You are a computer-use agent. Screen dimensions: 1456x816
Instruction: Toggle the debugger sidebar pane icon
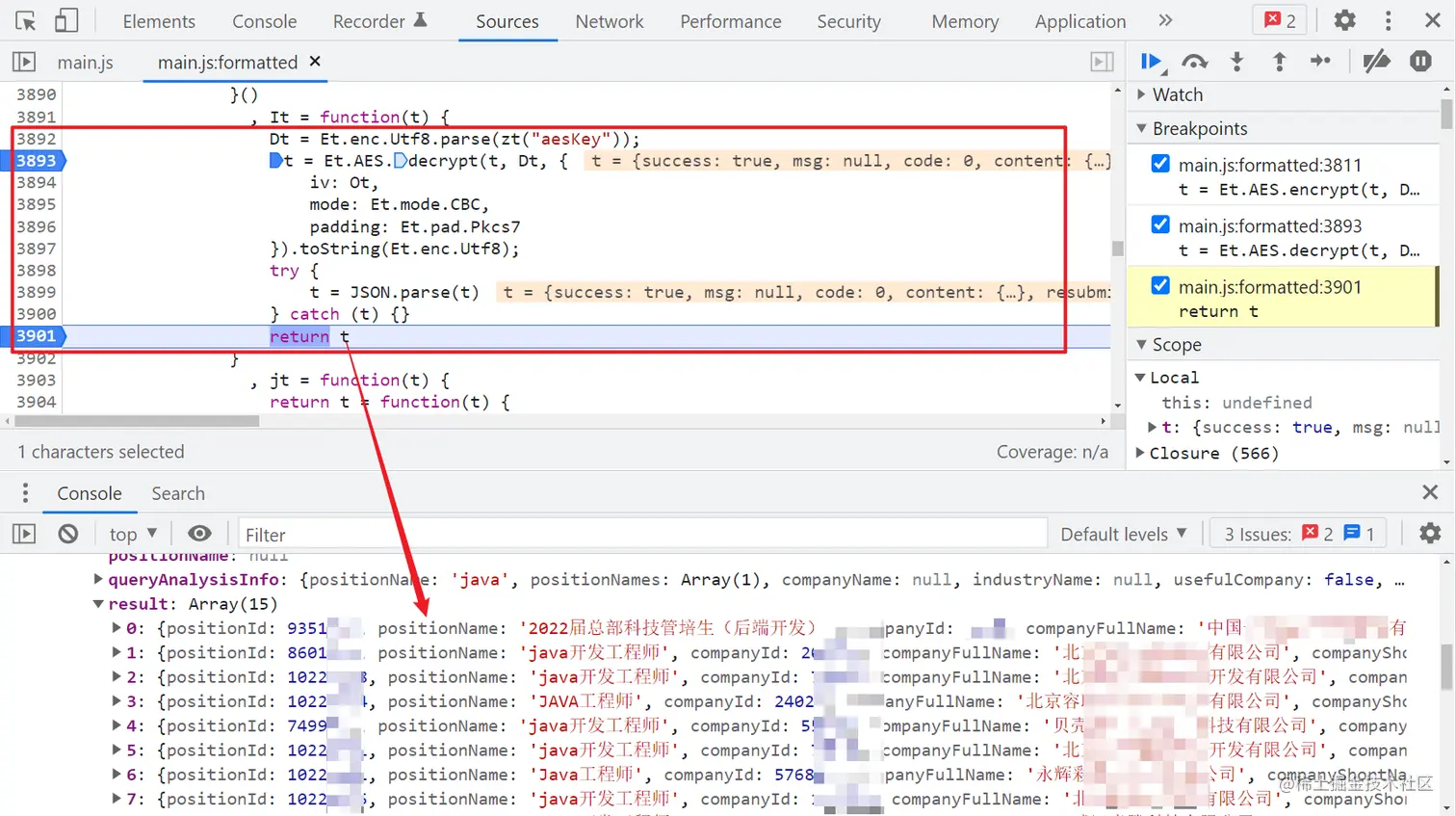[1102, 62]
